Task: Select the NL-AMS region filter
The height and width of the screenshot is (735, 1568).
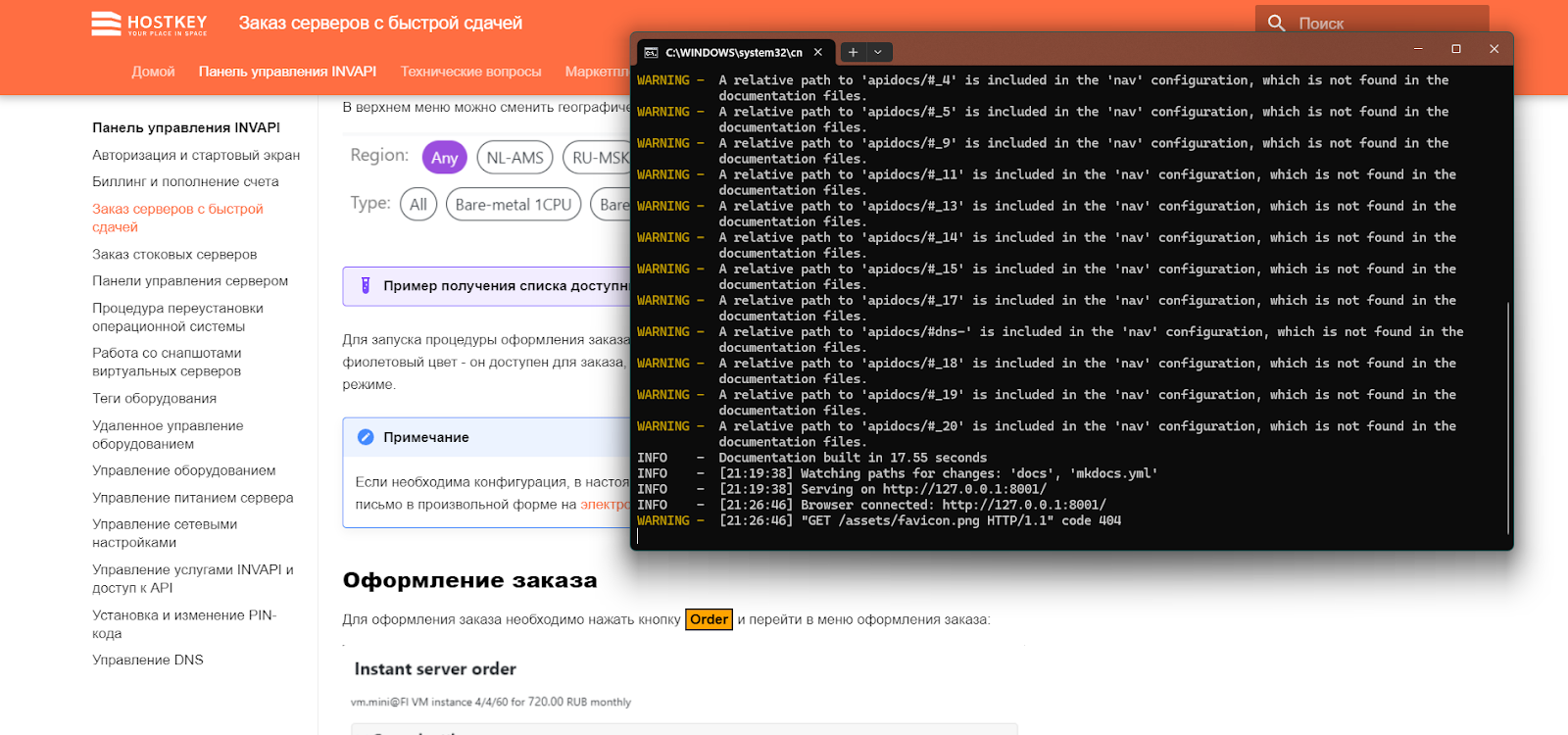Action: 514,158
